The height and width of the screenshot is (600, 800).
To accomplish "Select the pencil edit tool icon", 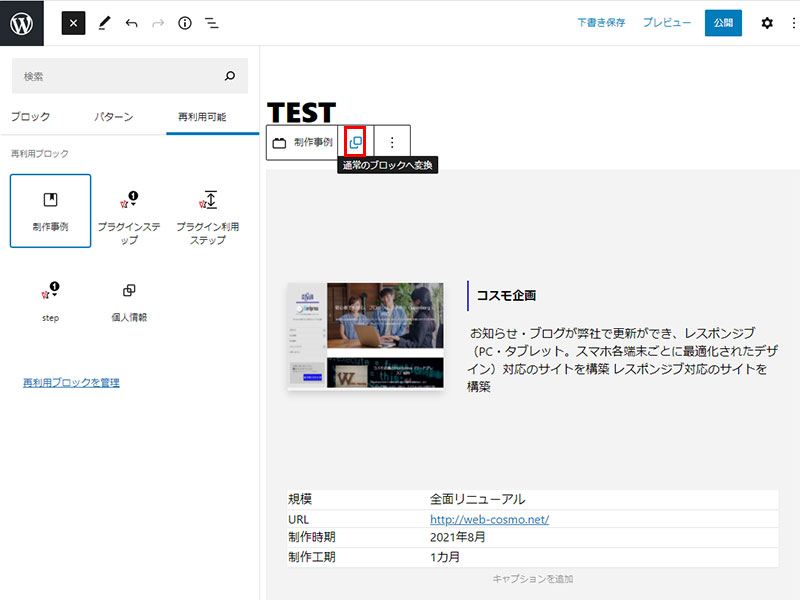I will coord(104,23).
